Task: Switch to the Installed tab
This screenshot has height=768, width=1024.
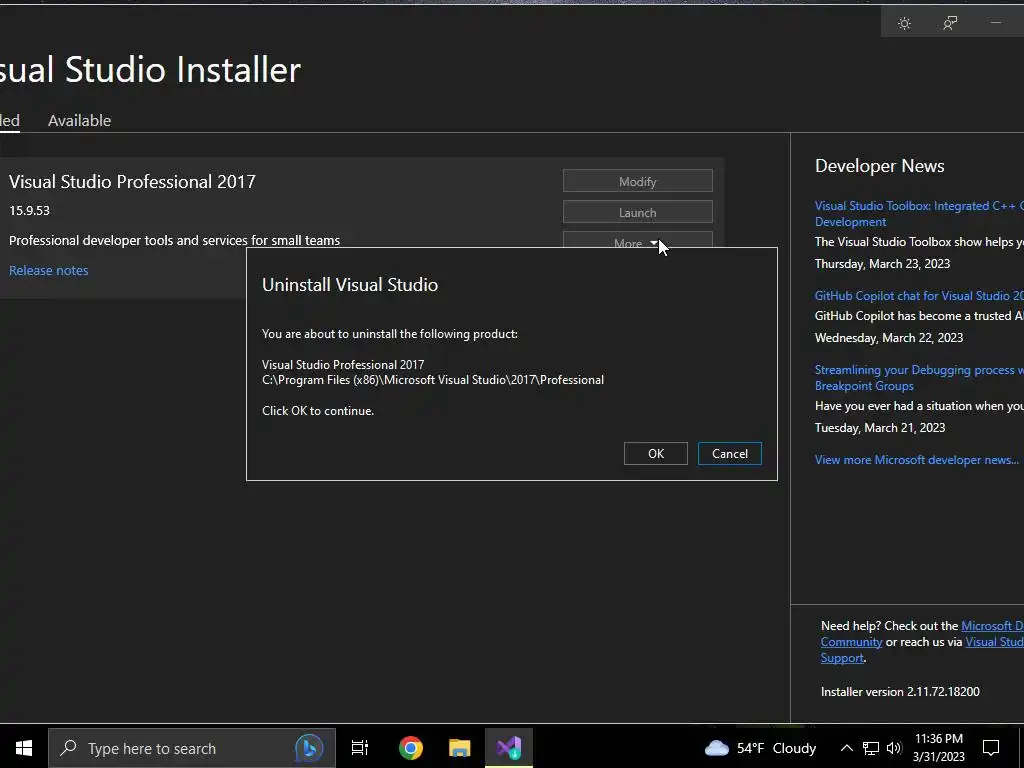Action: click(x=9, y=120)
